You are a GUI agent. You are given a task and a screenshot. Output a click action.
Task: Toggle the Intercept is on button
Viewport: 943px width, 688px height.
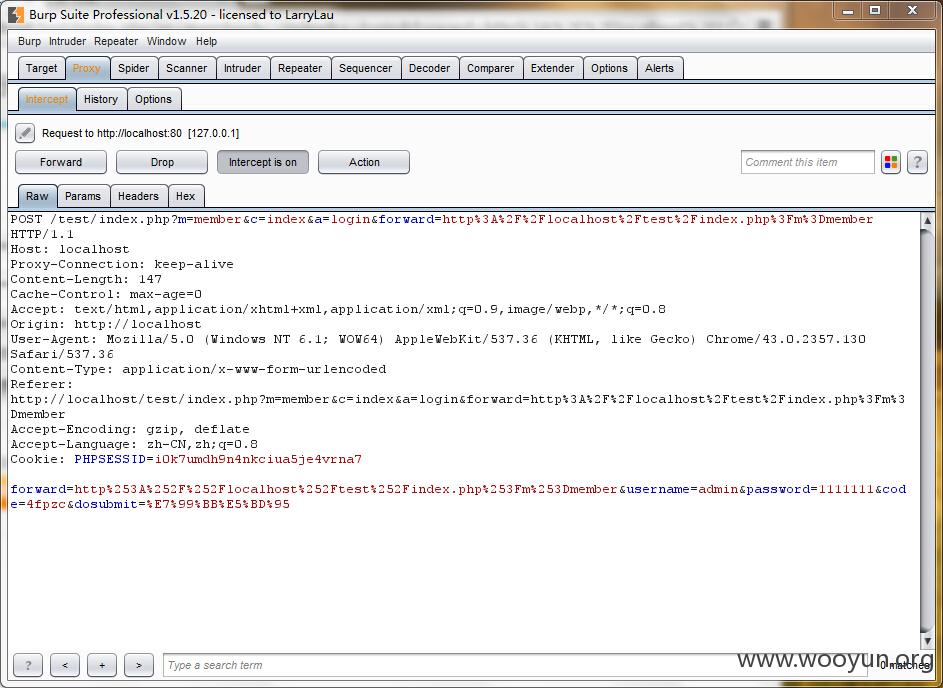click(x=262, y=162)
